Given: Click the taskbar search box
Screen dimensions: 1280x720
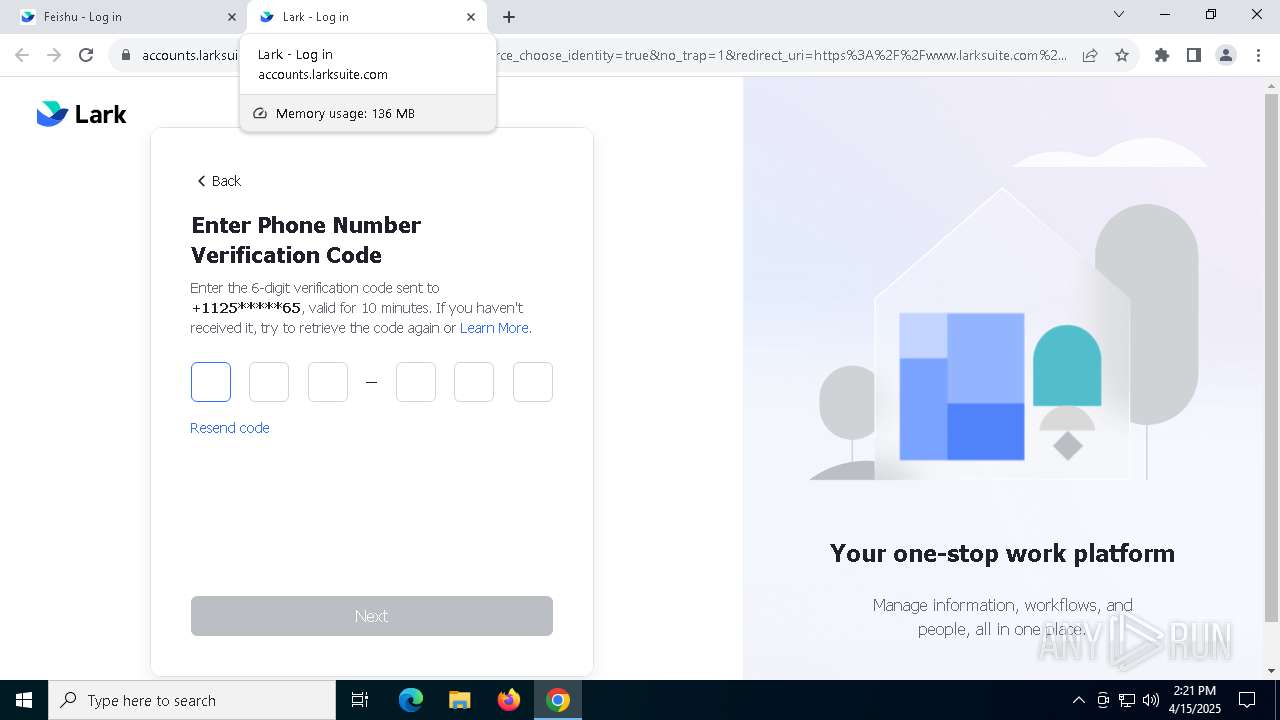Looking at the screenshot, I should point(192,700).
